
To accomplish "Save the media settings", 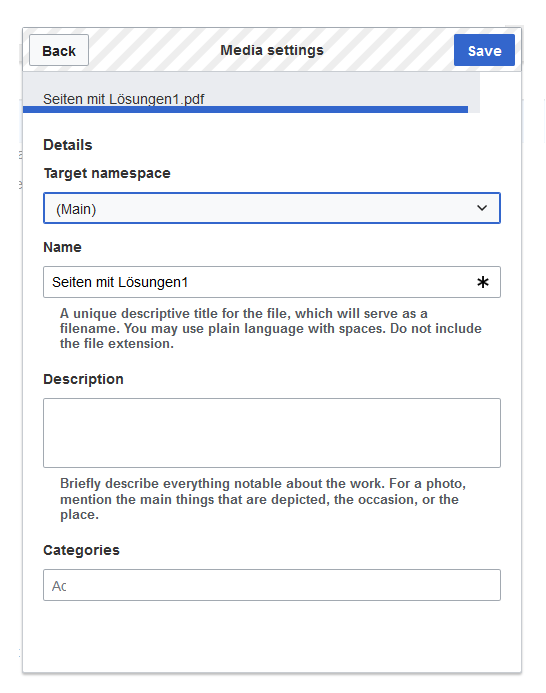I will tap(484, 50).
